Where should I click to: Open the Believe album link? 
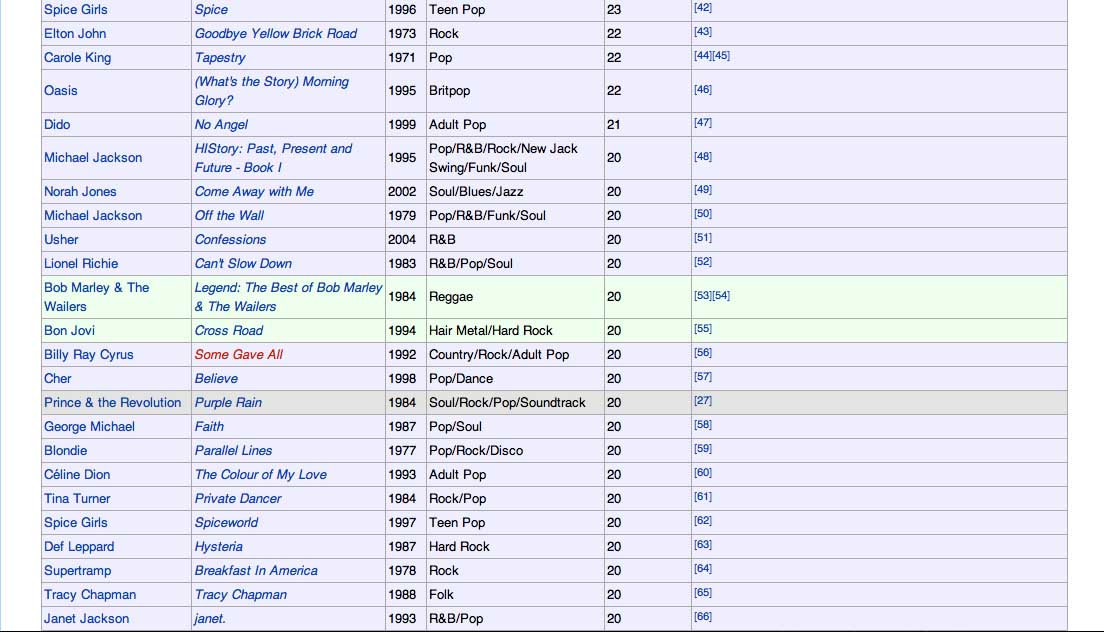coord(216,379)
